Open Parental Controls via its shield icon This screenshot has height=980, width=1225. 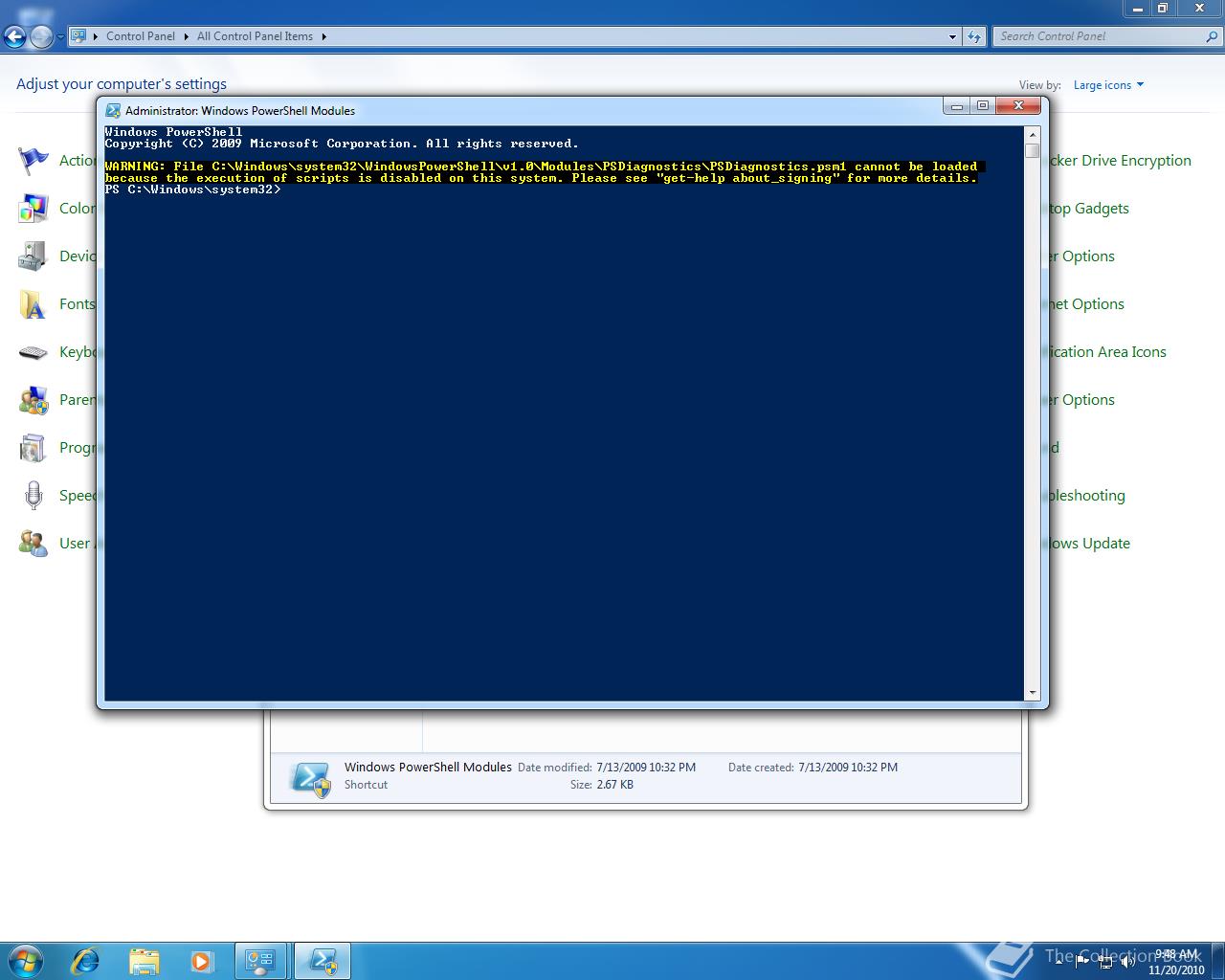pyautogui.click(x=33, y=399)
